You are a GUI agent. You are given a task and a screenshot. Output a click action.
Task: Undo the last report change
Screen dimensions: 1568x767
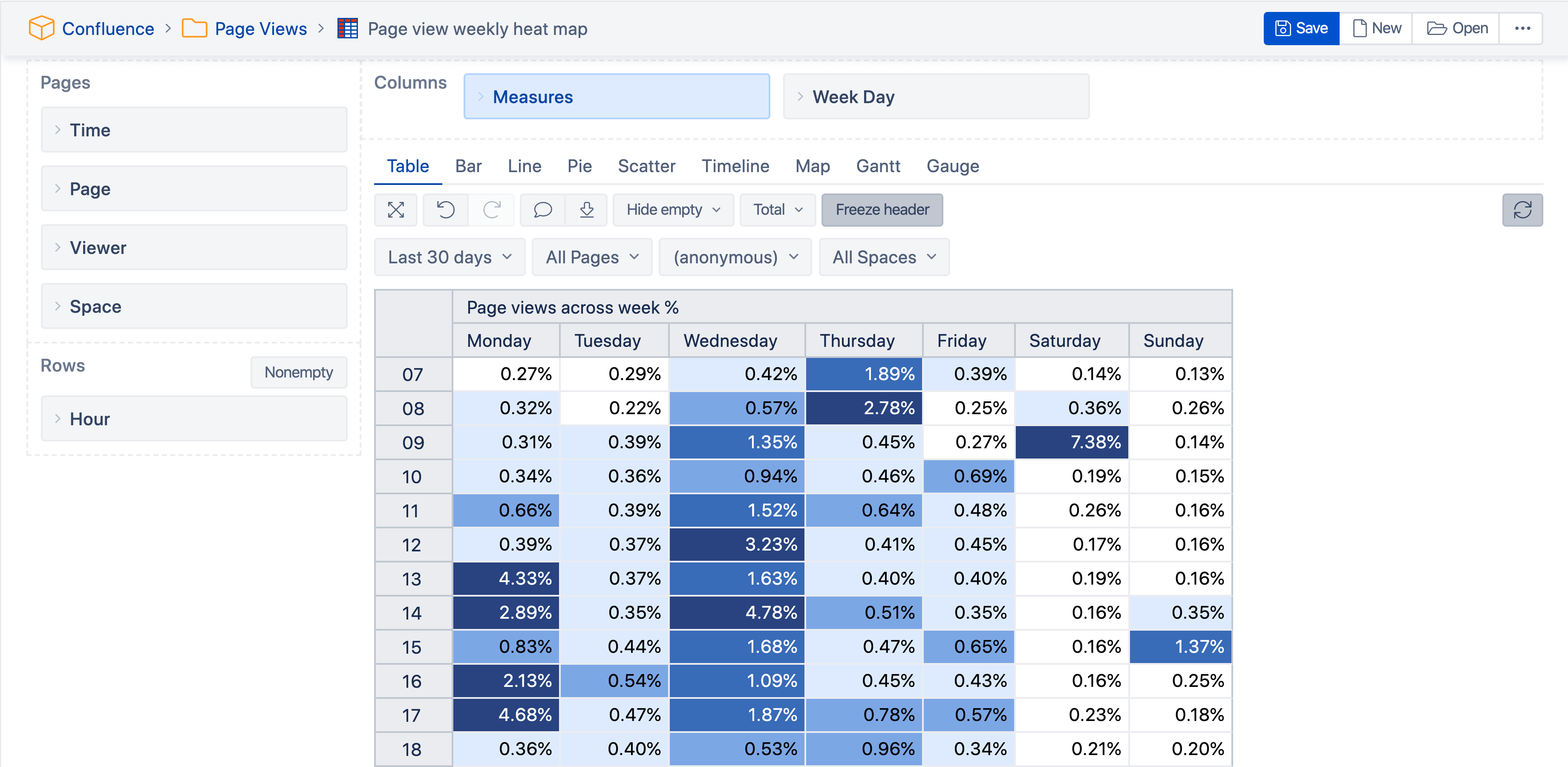coord(446,210)
